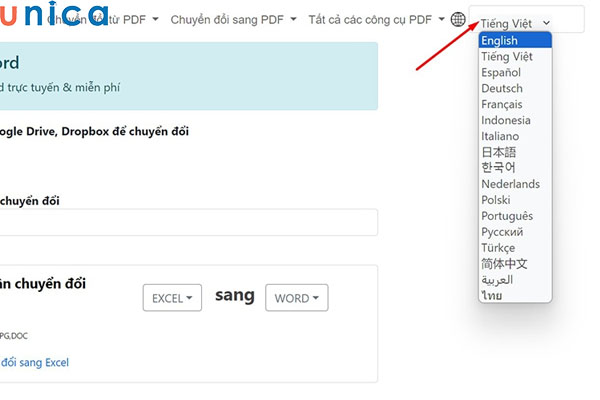Expand the WORD target format dropdown
Screen dimensions: 600x400
tap(296, 298)
